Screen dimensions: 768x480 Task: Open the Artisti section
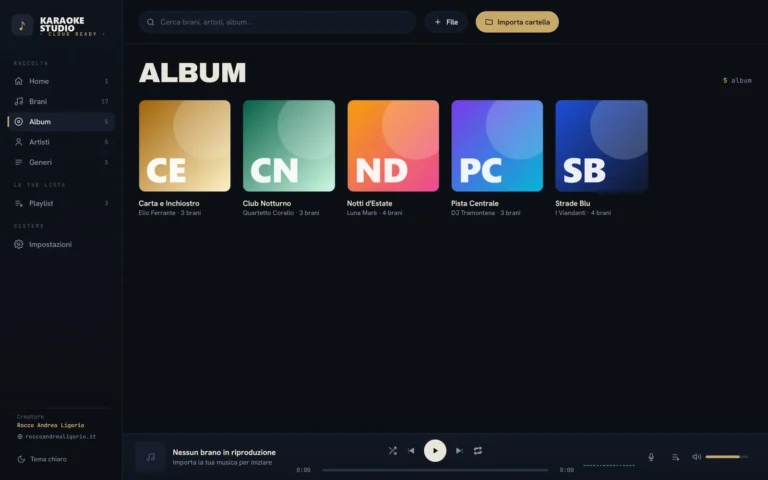61,142
